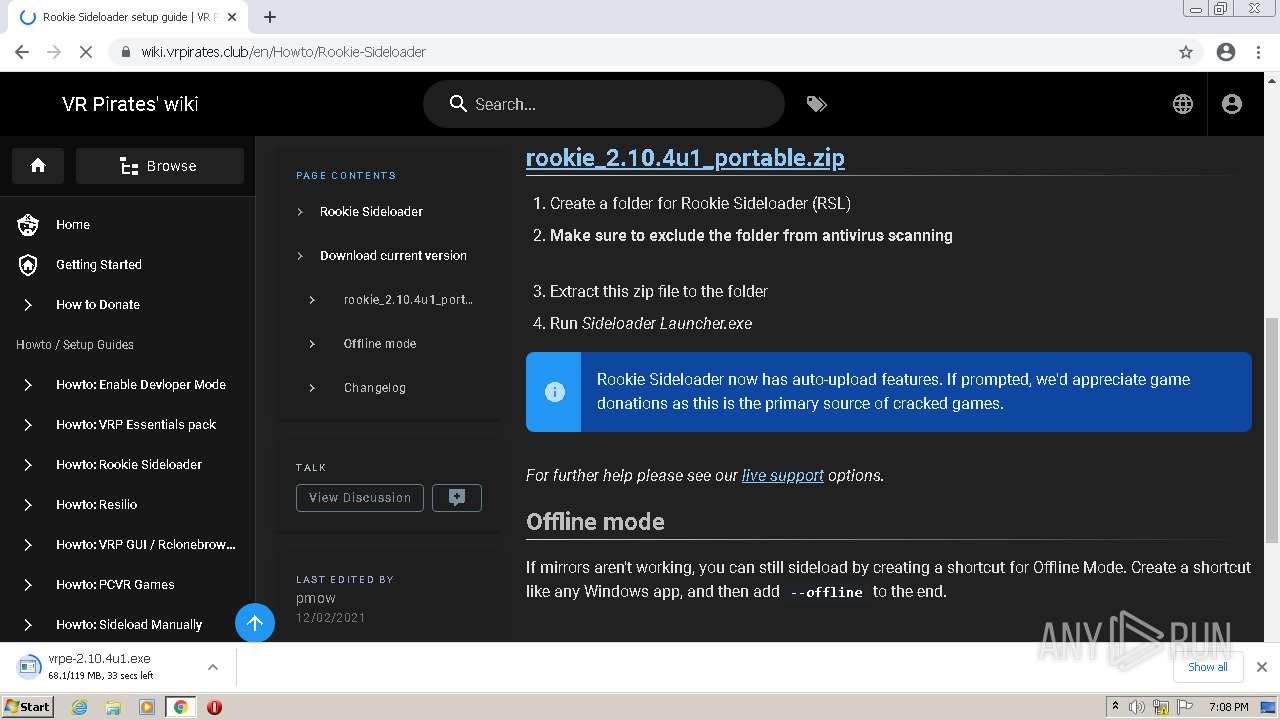Expand Howto: Rookie Sideloader chevron in the left sidebar
The image size is (1280, 720).
28,465
